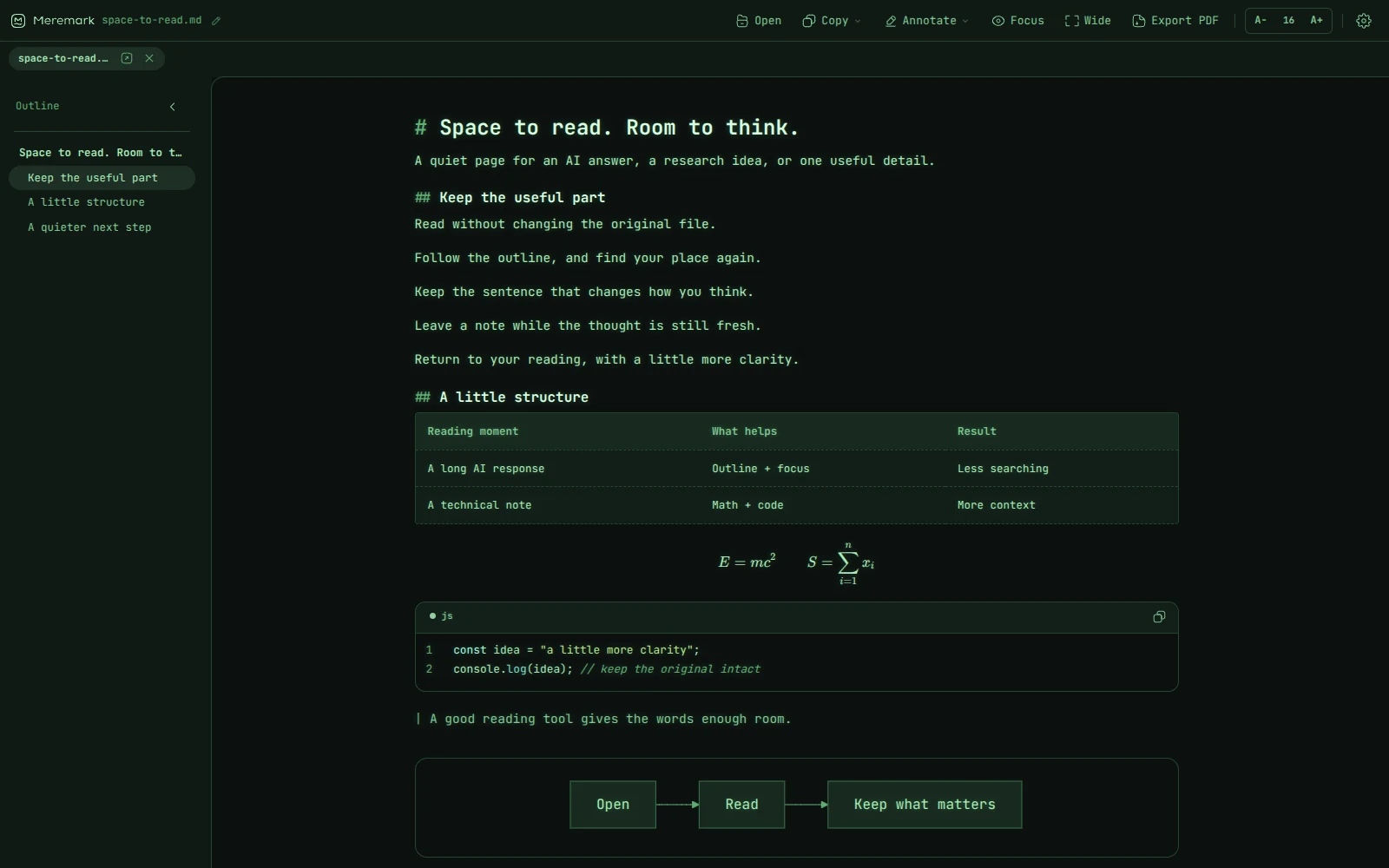1389x868 pixels.
Task: Click 'Read without changing the original file.'
Action: [x=565, y=225]
